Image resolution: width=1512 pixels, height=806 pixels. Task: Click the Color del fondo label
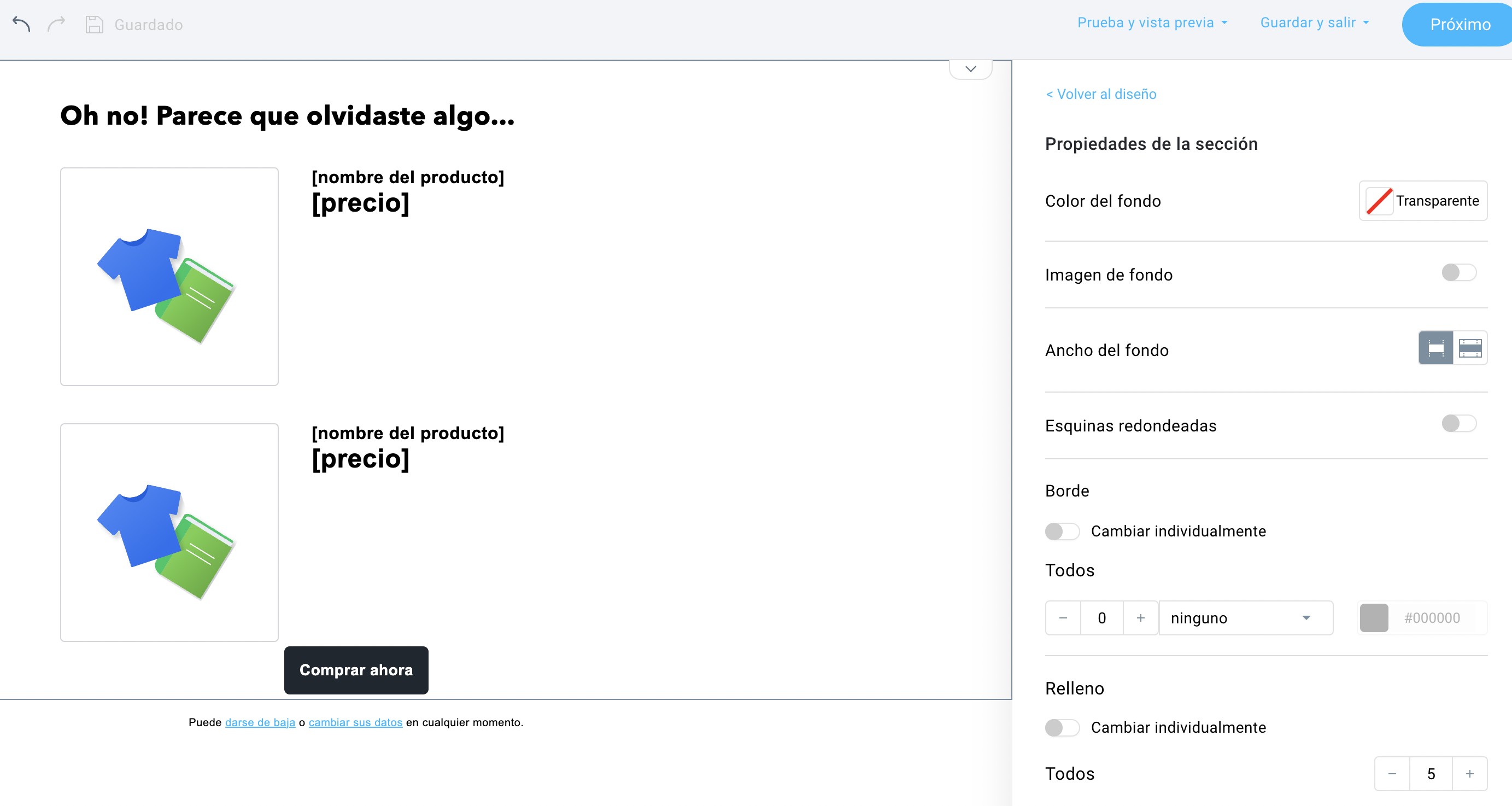coord(1103,201)
